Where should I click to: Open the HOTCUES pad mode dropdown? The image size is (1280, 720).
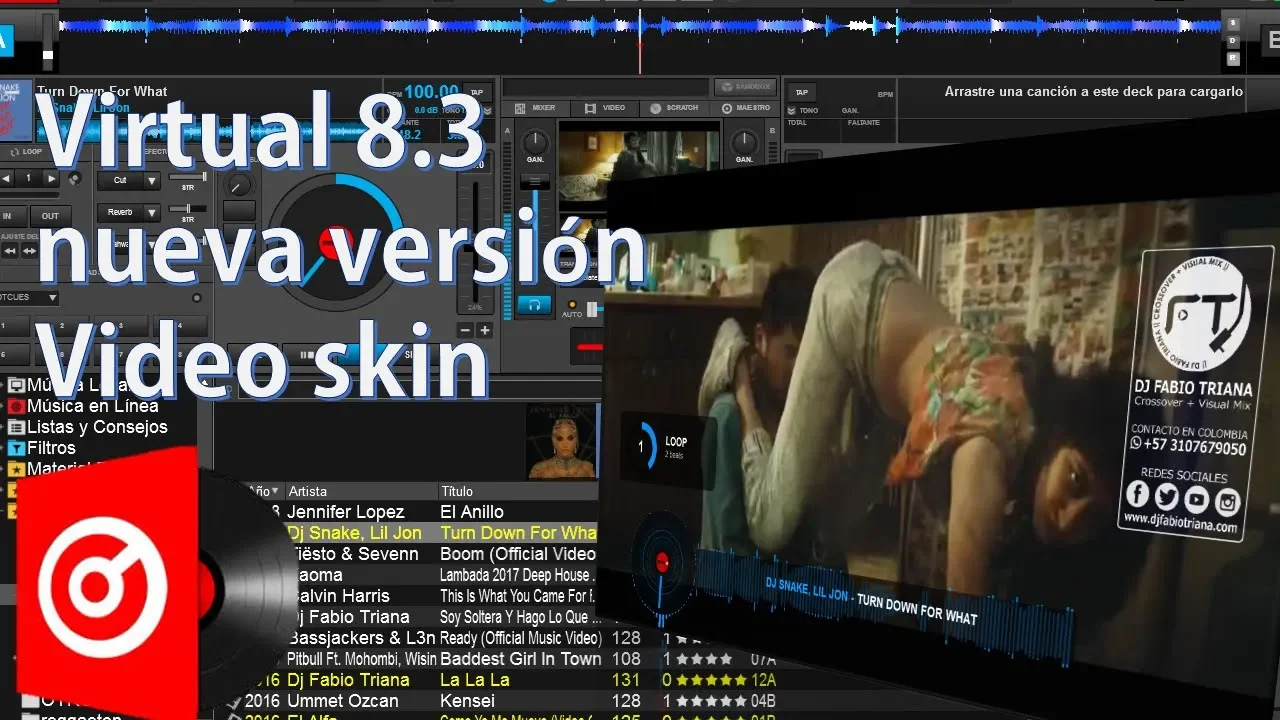pyautogui.click(x=29, y=297)
